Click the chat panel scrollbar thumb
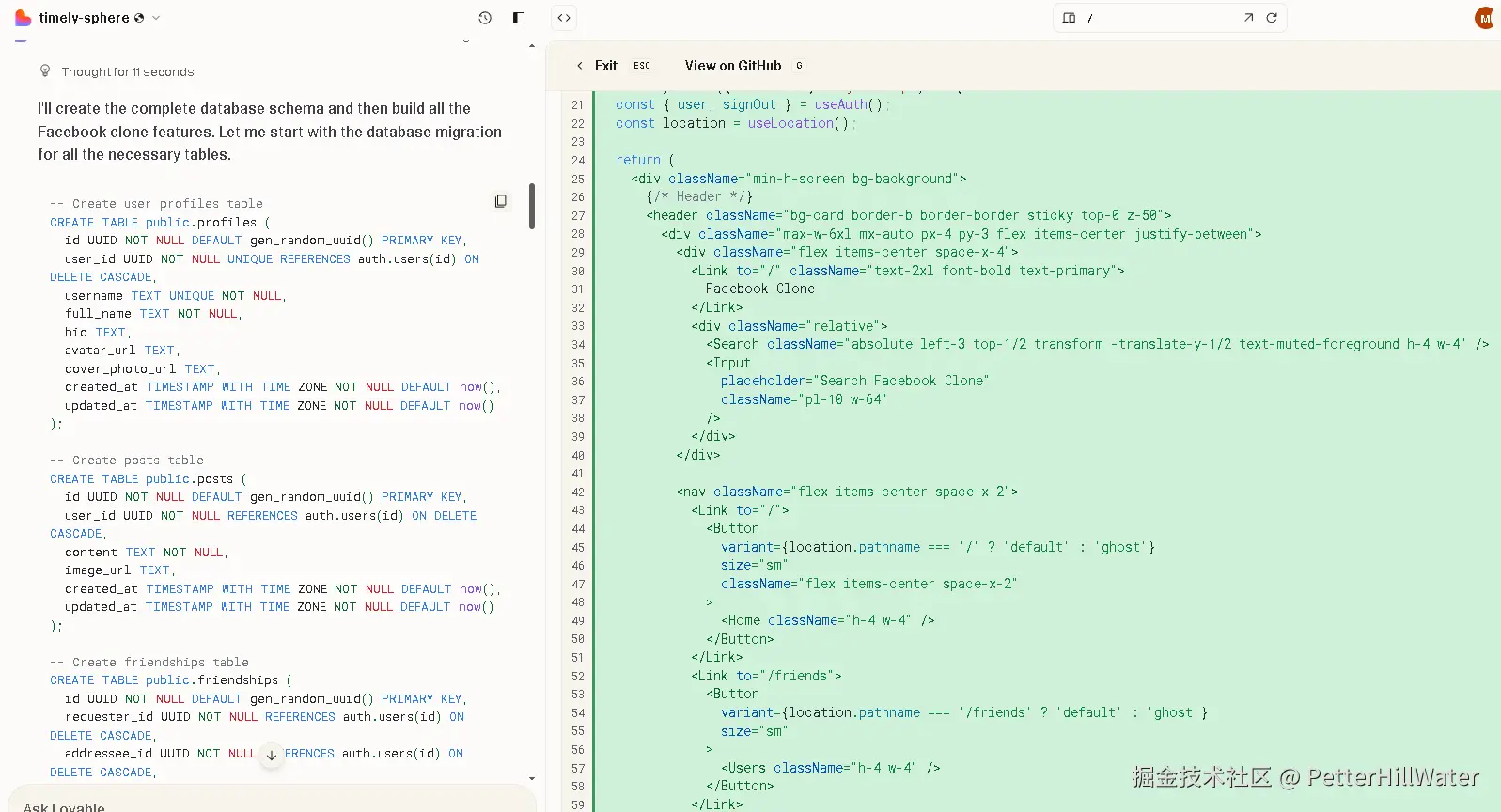The width and height of the screenshot is (1501, 812). (532, 206)
